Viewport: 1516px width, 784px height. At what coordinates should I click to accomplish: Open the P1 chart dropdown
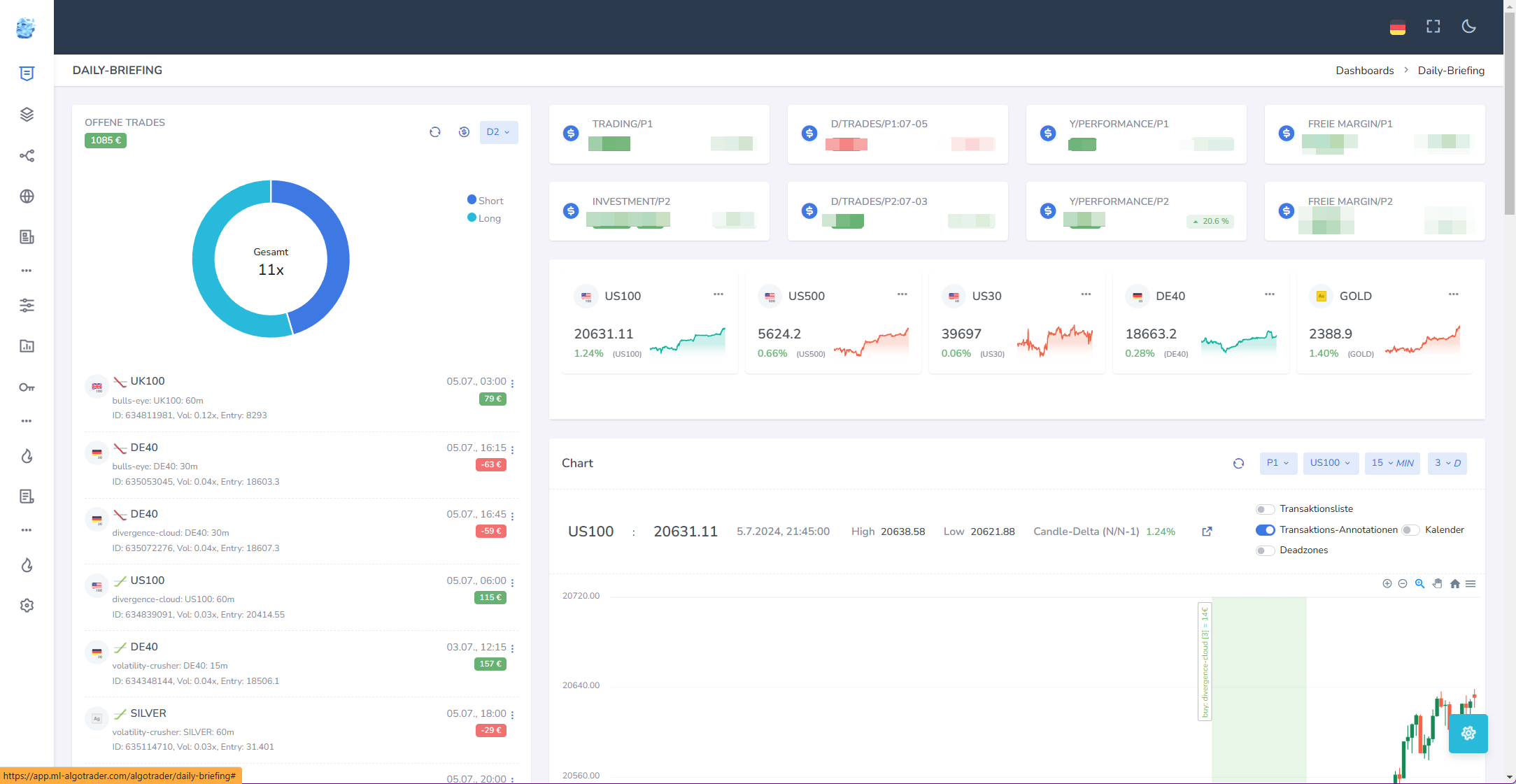pyautogui.click(x=1278, y=463)
